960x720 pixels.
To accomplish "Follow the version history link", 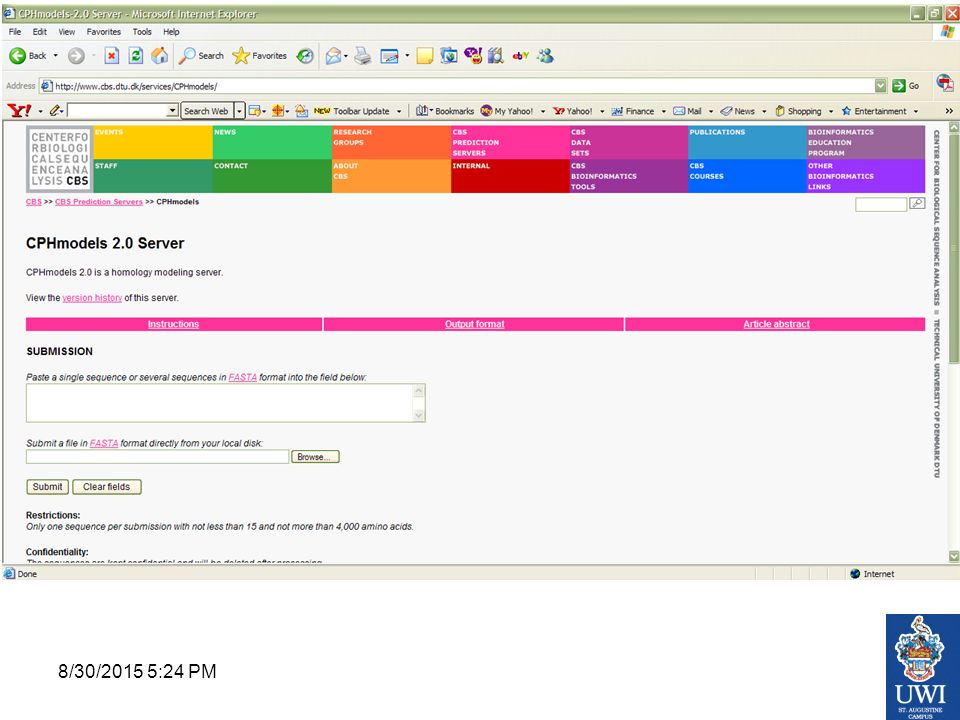I will pyautogui.click(x=92, y=298).
